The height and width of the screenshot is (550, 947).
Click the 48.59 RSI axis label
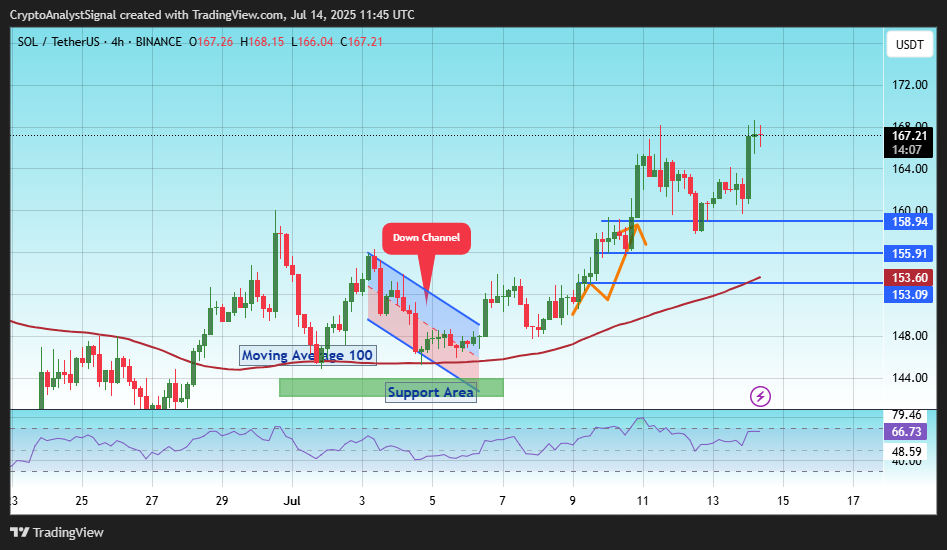click(x=907, y=452)
